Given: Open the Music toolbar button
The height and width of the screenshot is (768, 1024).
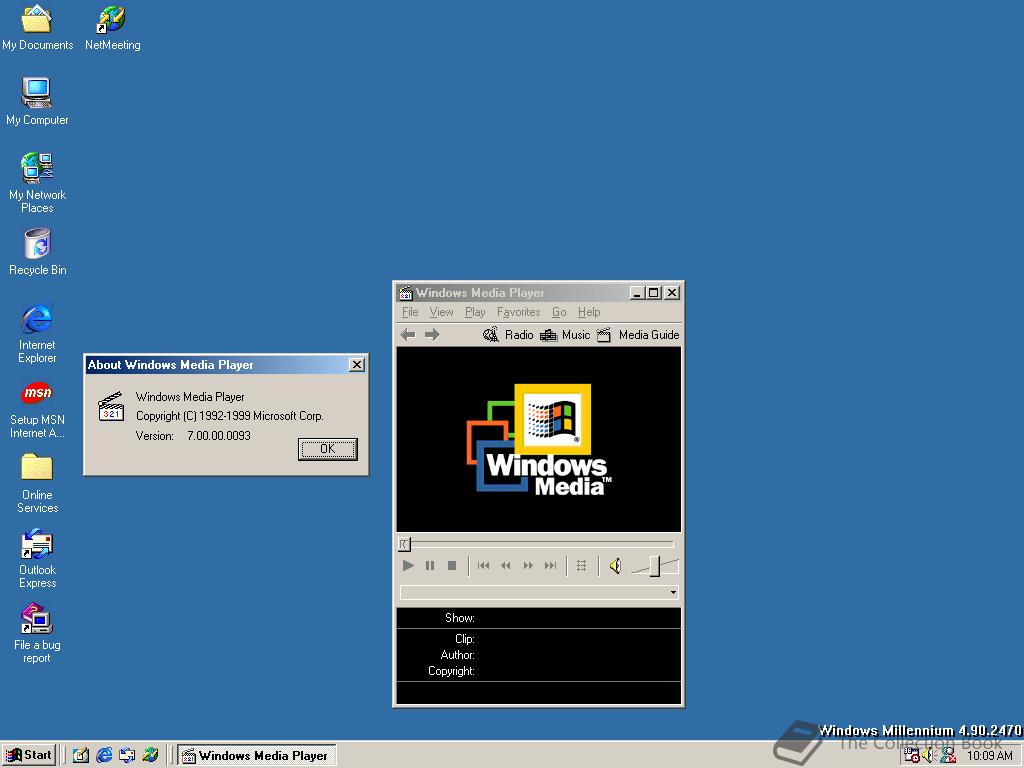Looking at the screenshot, I should pyautogui.click(x=566, y=335).
